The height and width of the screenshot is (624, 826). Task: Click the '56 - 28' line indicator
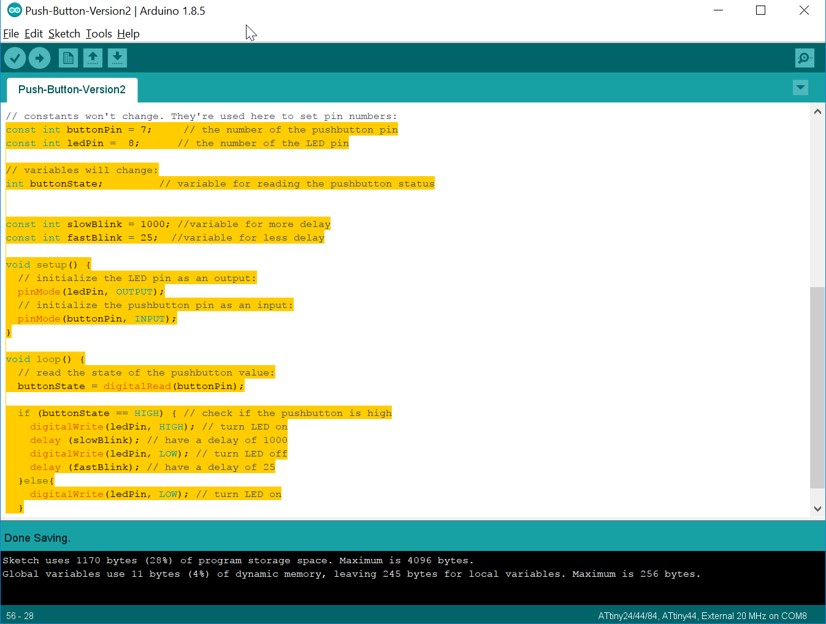click(x=20, y=616)
